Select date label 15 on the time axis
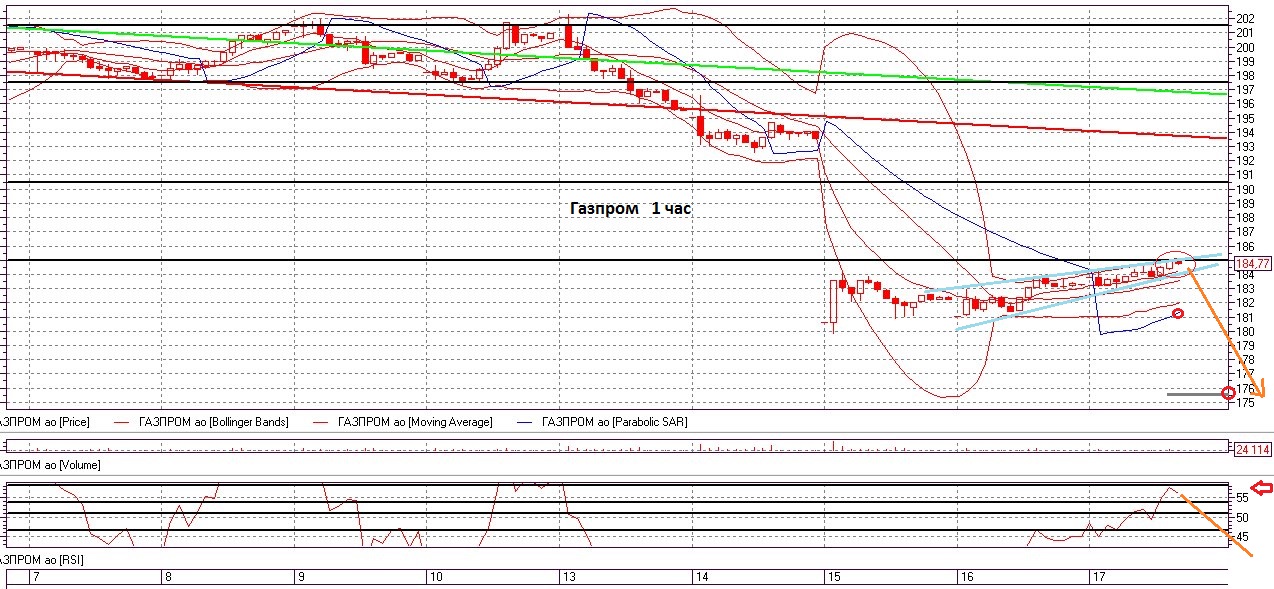This screenshot has width=1274, height=589. 833,578
